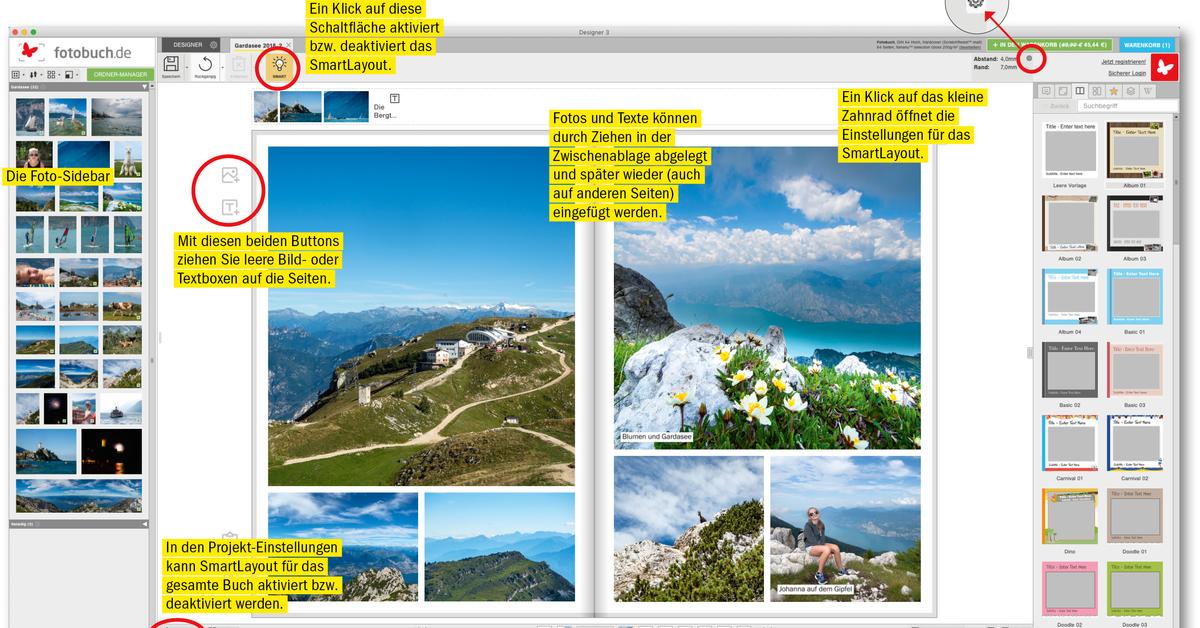Click the Speichern save icon
The width and height of the screenshot is (1200, 628).
(x=171, y=64)
